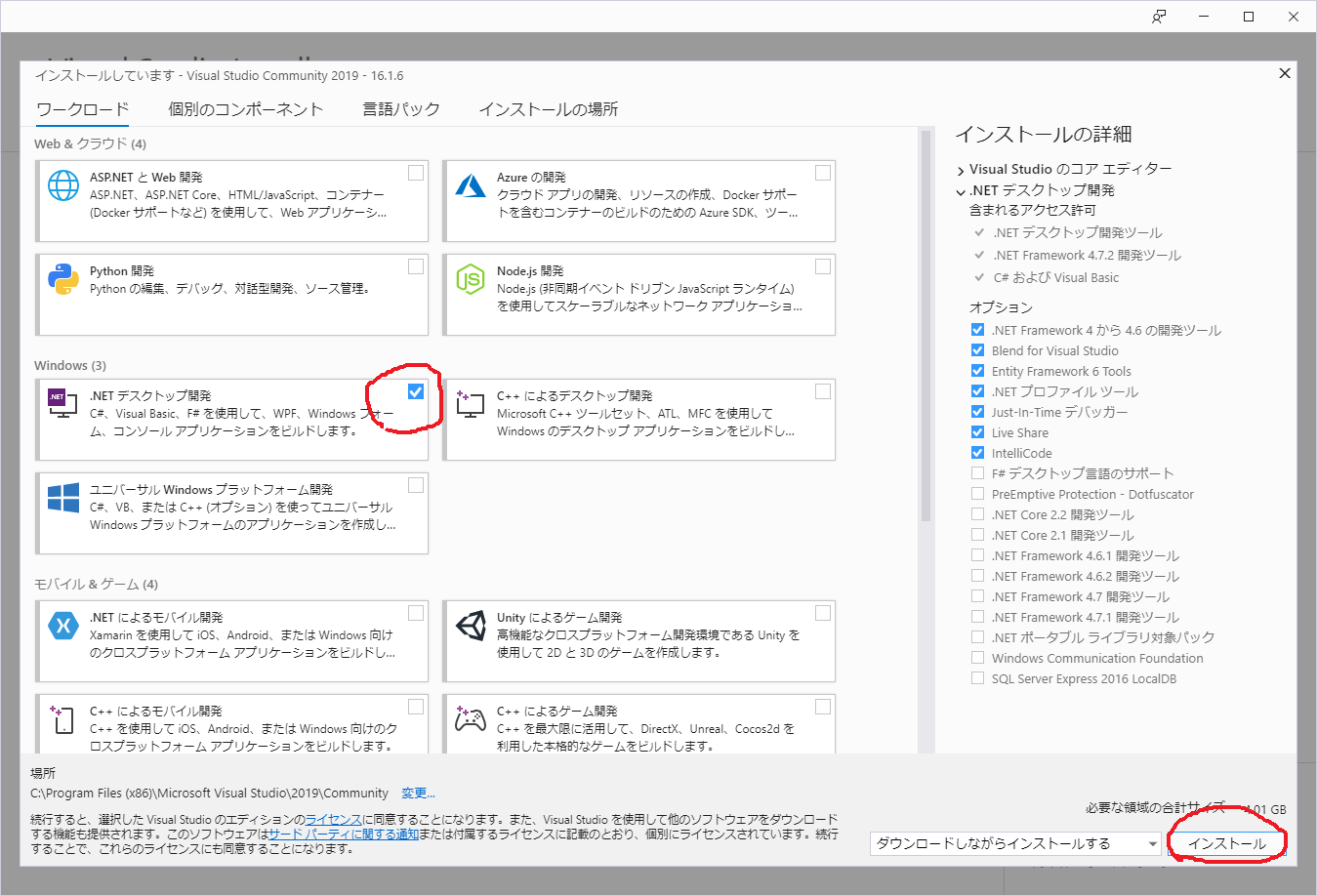Enable the Python 開発 workload checkbox
Screen dimensions: 1317x896
(416, 266)
